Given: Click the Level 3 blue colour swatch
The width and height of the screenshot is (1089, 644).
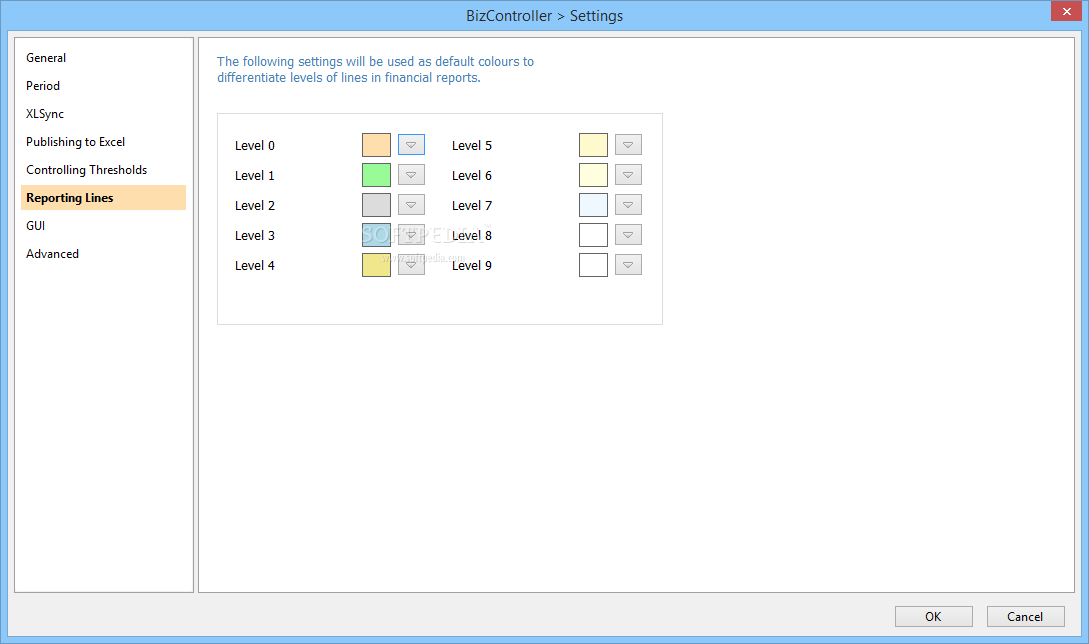Looking at the screenshot, I should pos(376,235).
